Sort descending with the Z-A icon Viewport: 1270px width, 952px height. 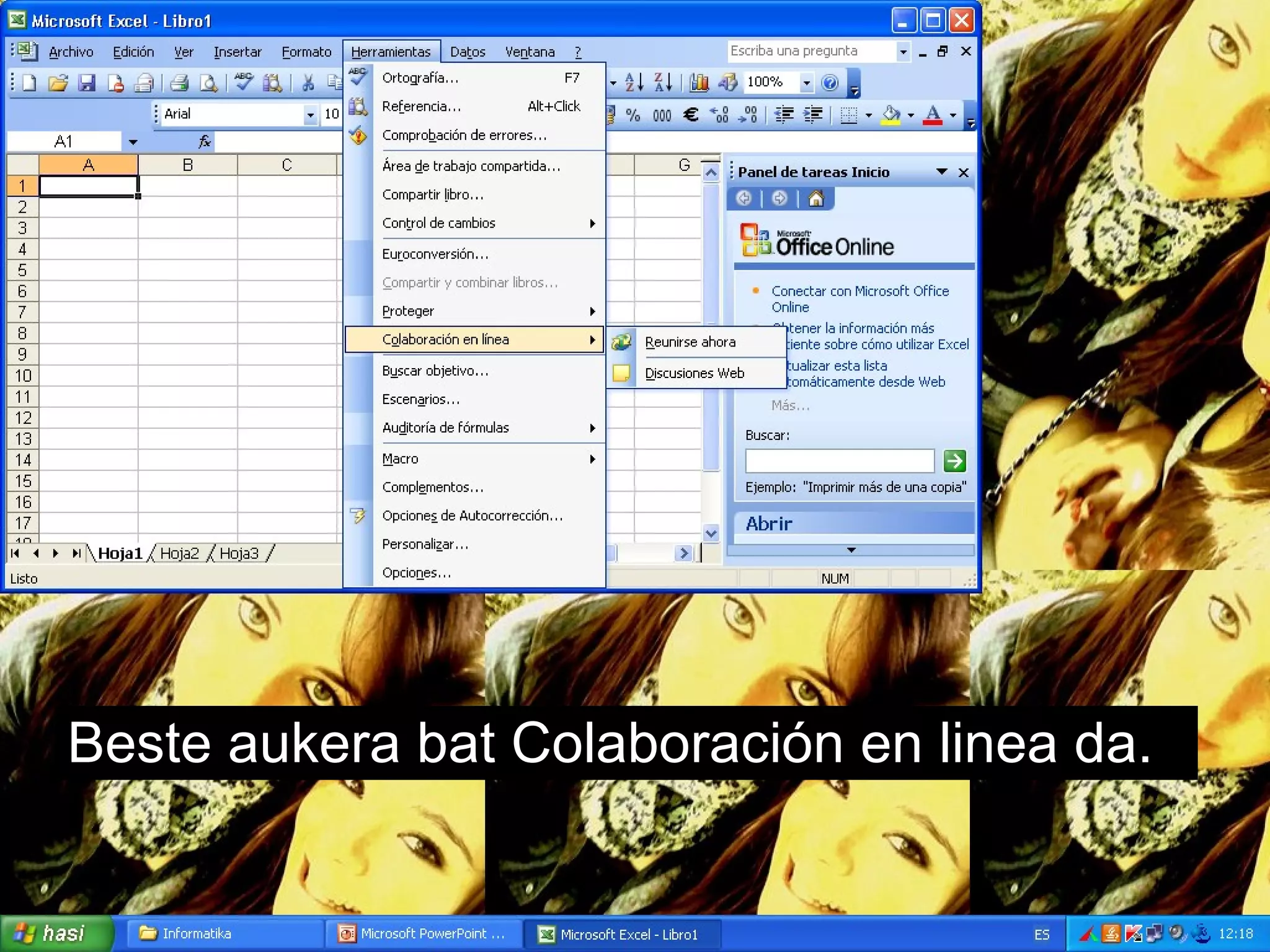pos(664,82)
